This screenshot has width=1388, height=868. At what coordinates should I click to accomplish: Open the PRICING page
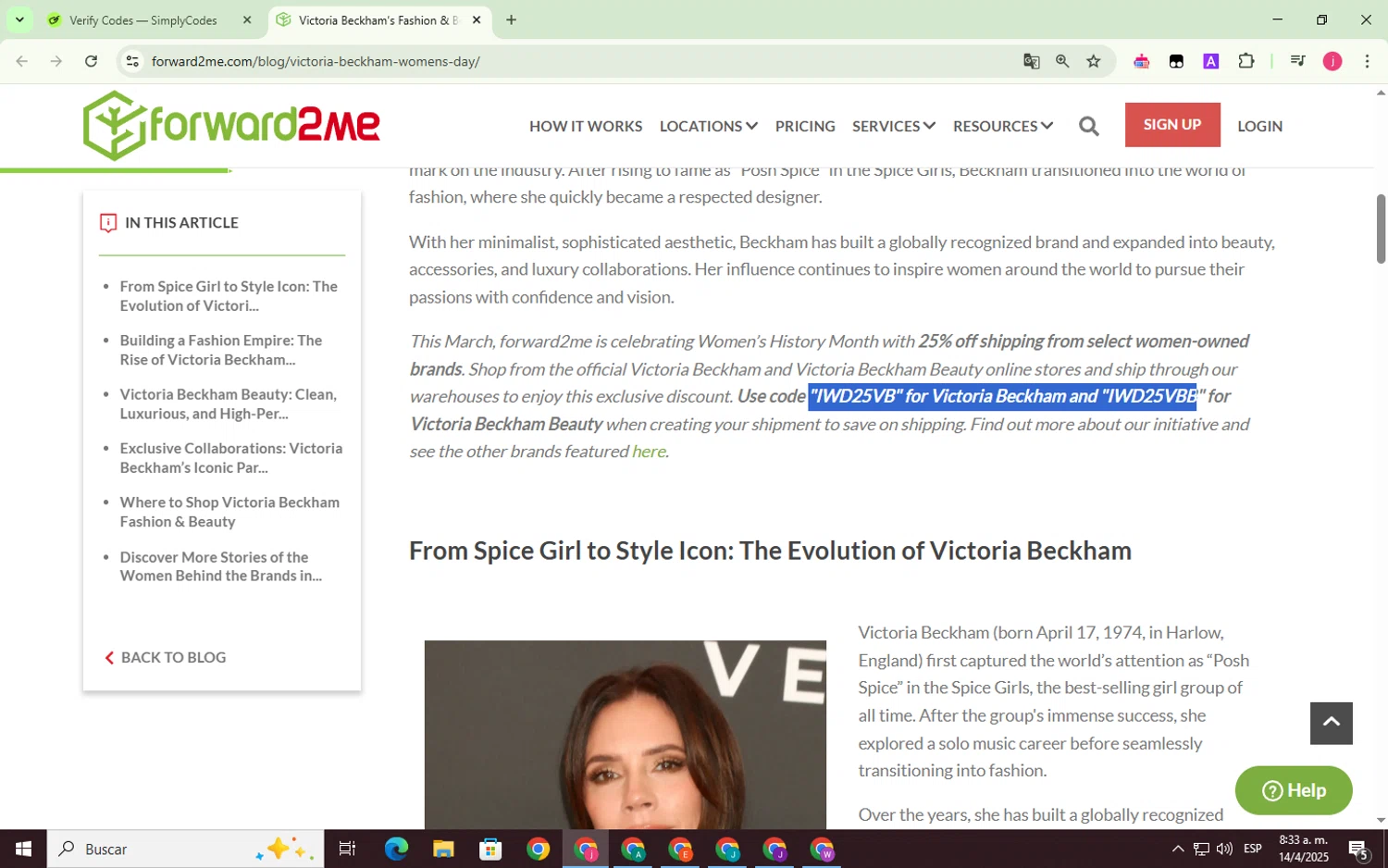tap(805, 126)
